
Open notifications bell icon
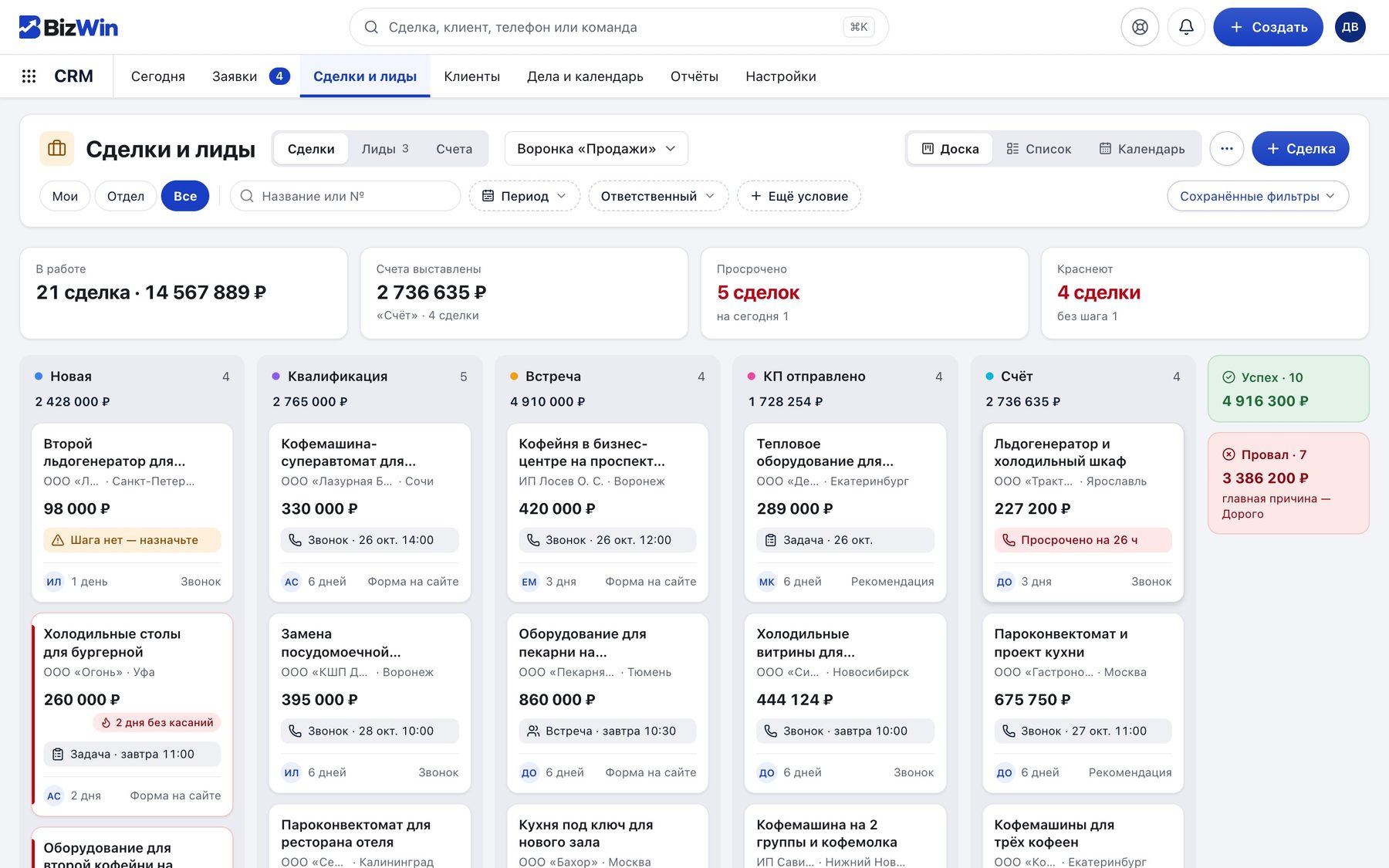pyautogui.click(x=1186, y=27)
